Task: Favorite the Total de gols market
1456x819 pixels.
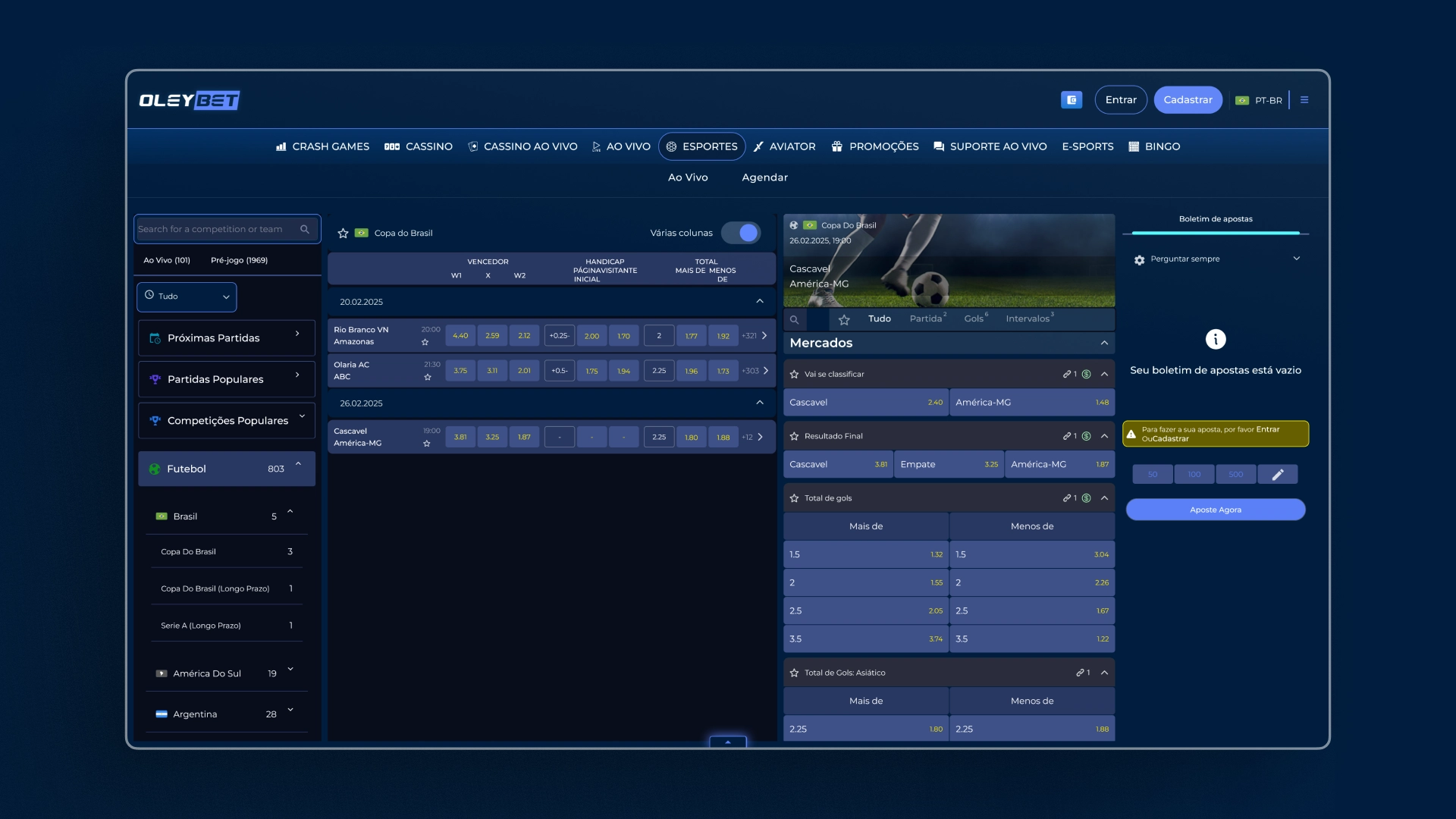Action: [x=794, y=498]
